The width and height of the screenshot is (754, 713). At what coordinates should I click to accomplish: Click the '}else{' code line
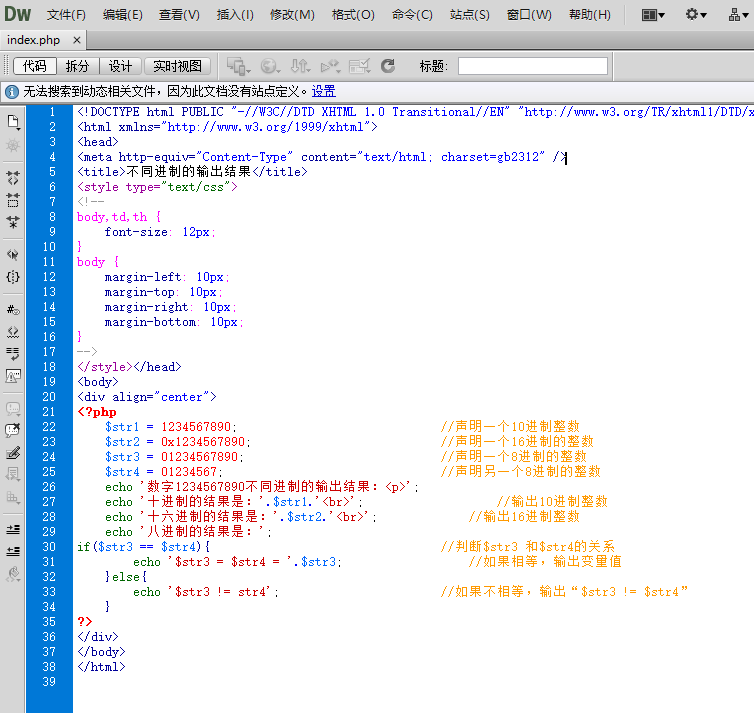[x=126, y=576]
